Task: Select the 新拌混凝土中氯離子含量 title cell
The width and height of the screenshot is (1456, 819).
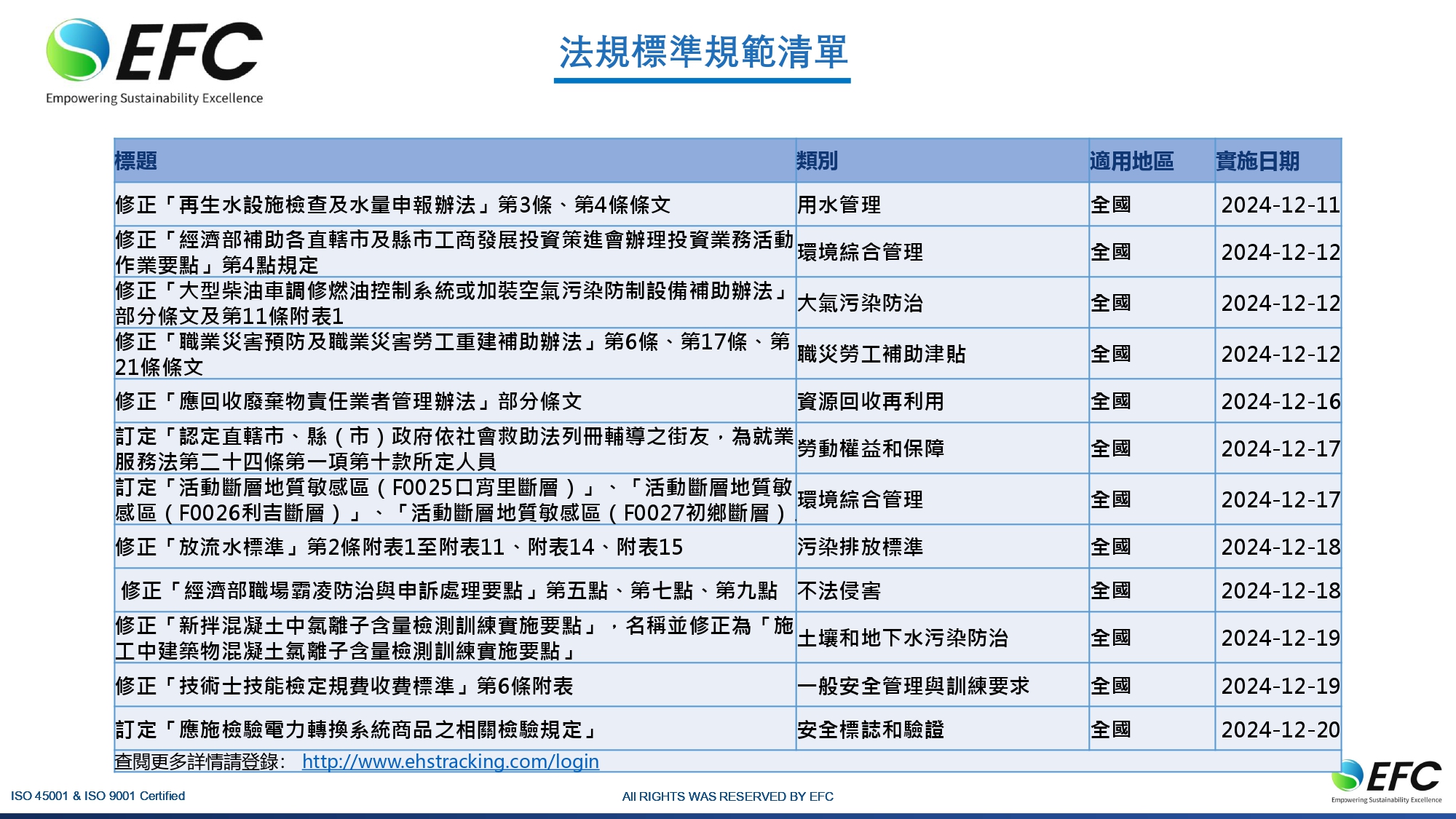Action: pos(455,638)
